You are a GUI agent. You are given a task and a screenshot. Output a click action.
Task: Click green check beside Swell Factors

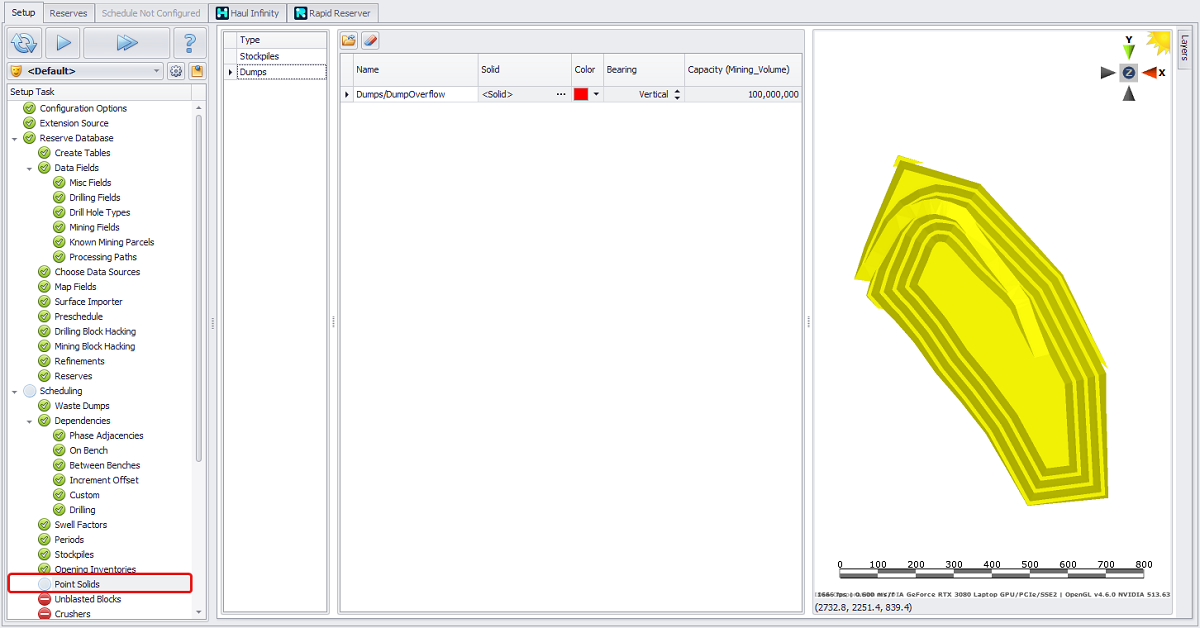click(x=44, y=525)
